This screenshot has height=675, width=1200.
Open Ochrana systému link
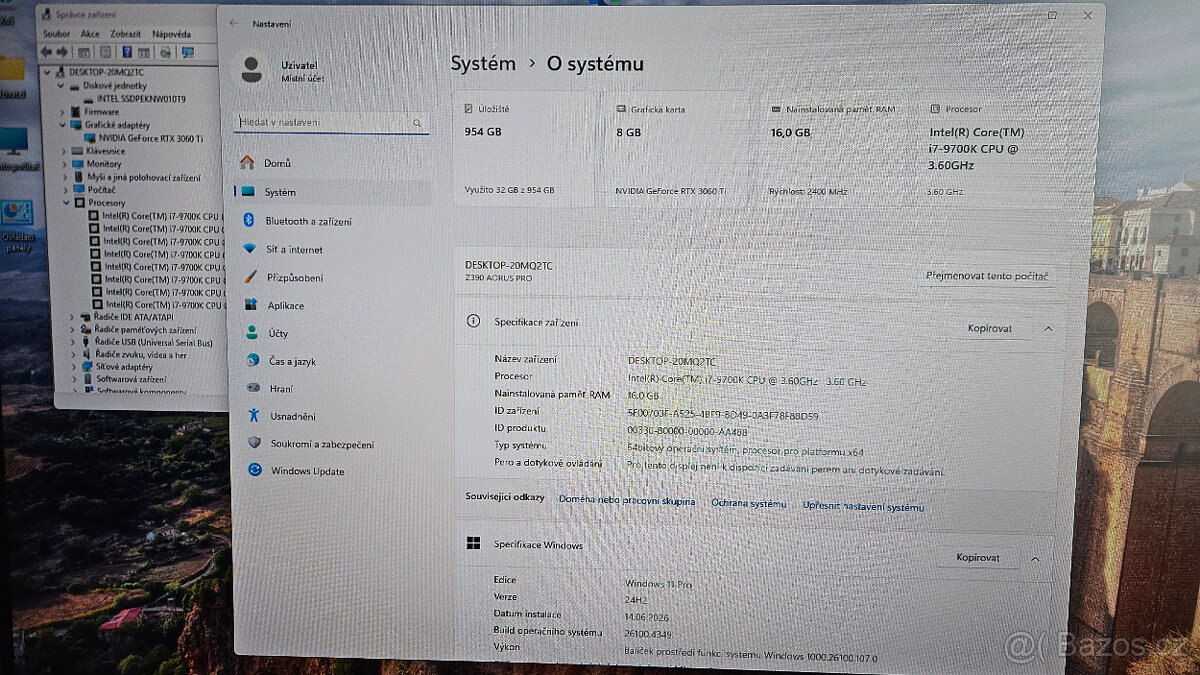(x=749, y=504)
